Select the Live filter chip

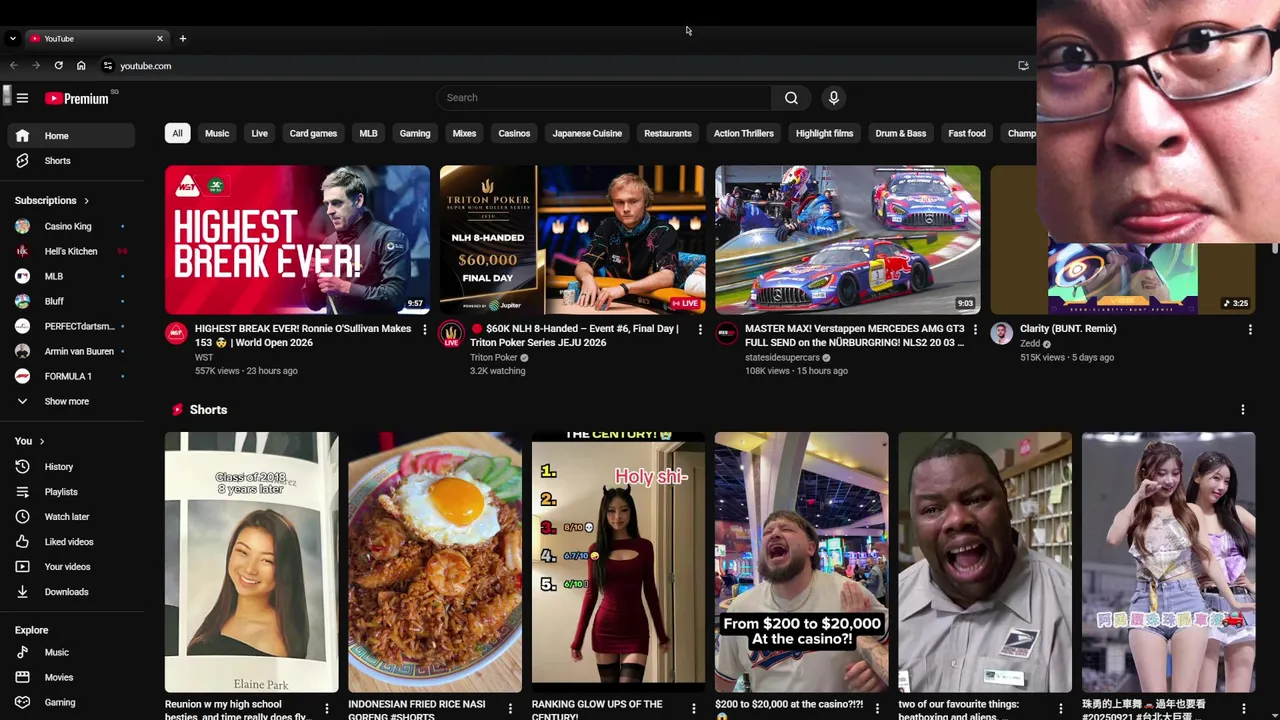(x=259, y=134)
